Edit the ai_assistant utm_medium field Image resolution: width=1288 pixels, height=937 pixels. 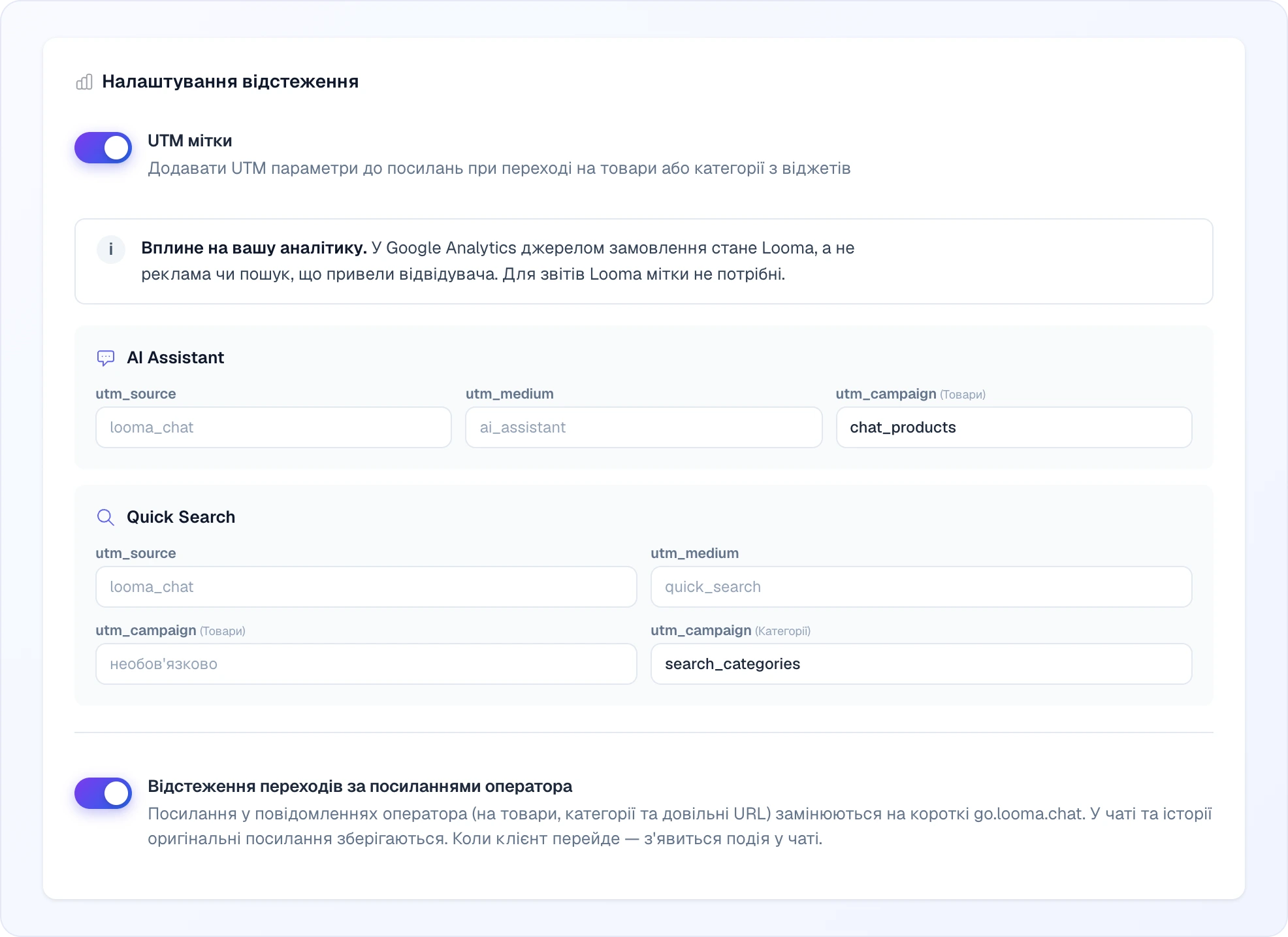tap(643, 427)
